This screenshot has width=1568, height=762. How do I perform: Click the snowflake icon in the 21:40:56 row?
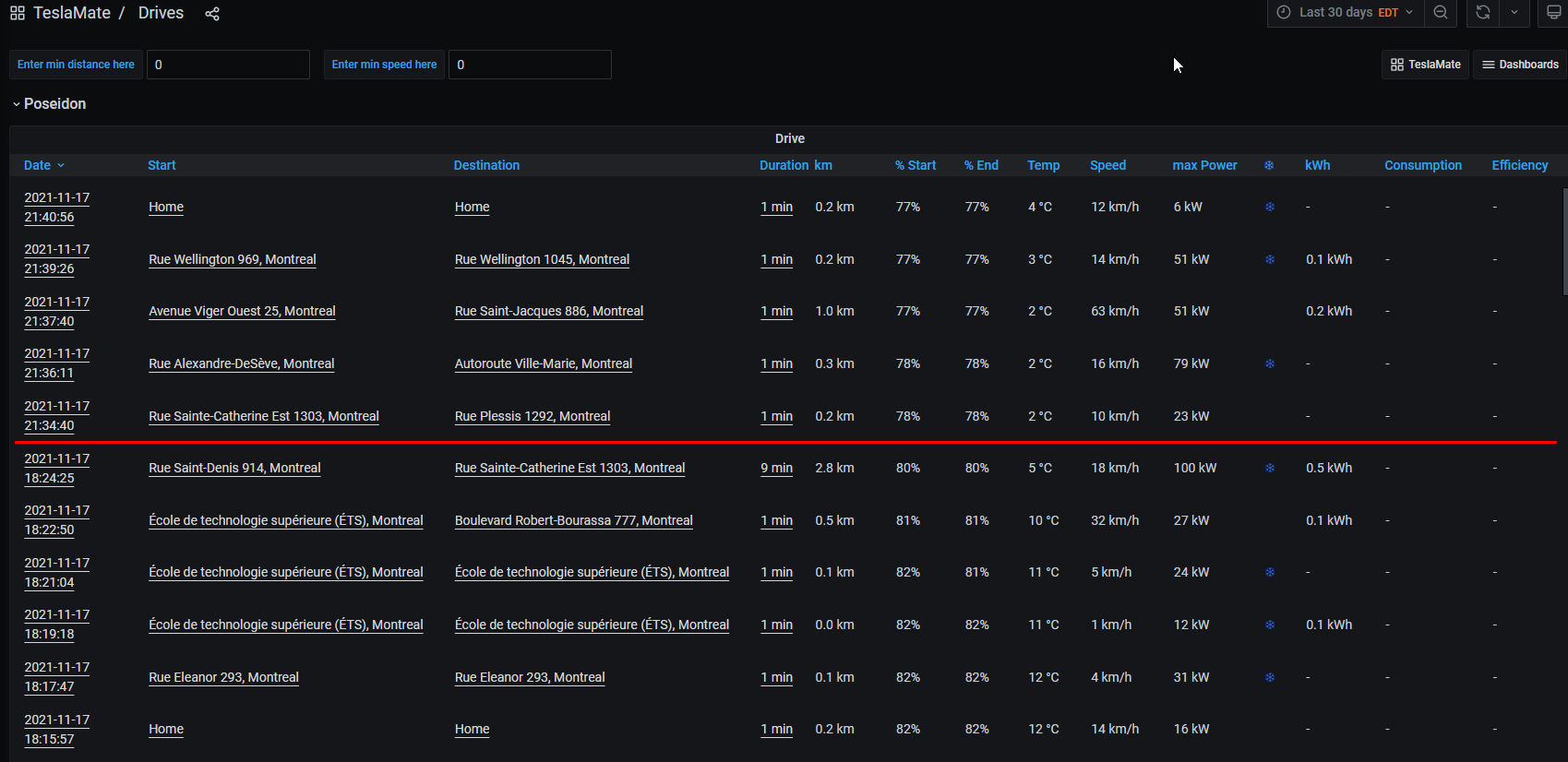pyautogui.click(x=1270, y=207)
